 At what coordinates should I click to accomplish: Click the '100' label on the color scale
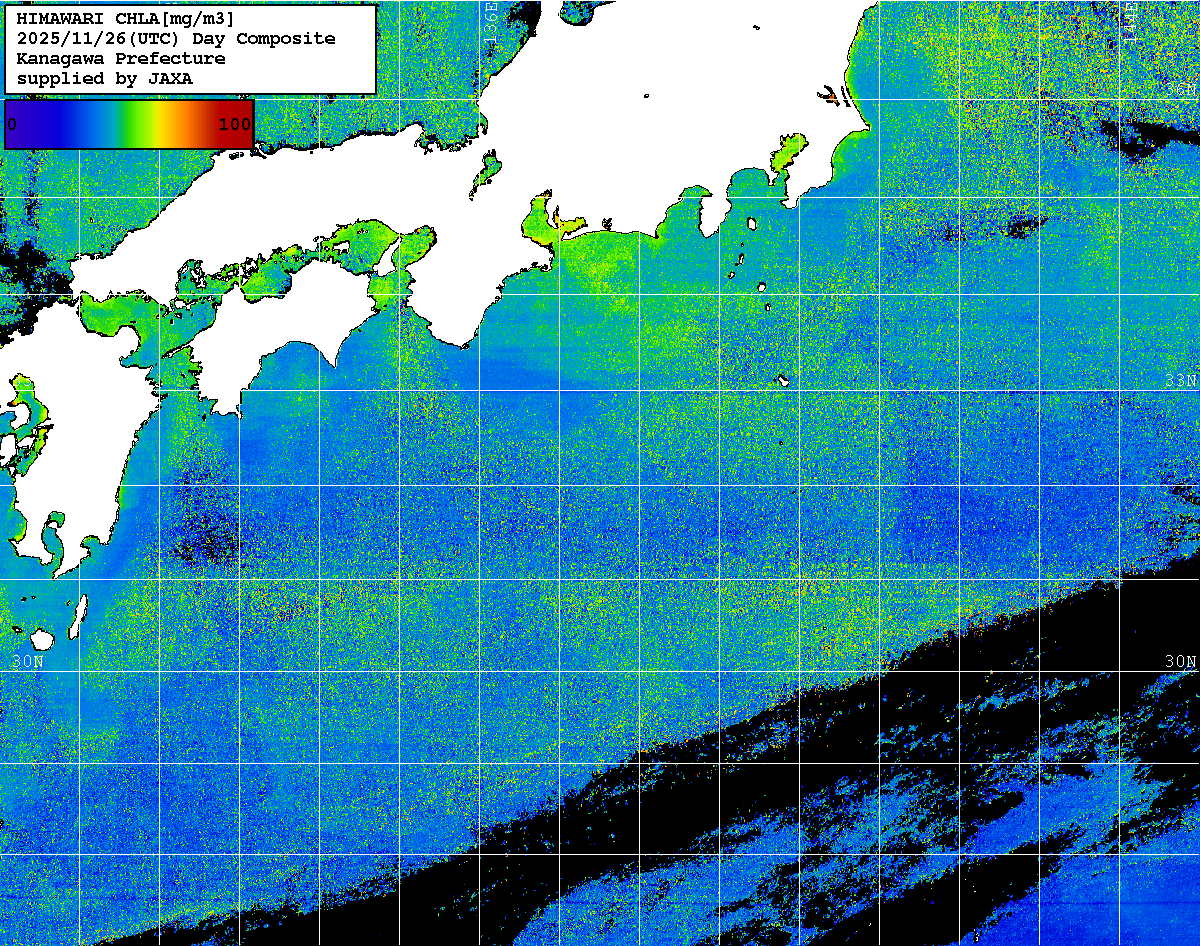[x=234, y=124]
